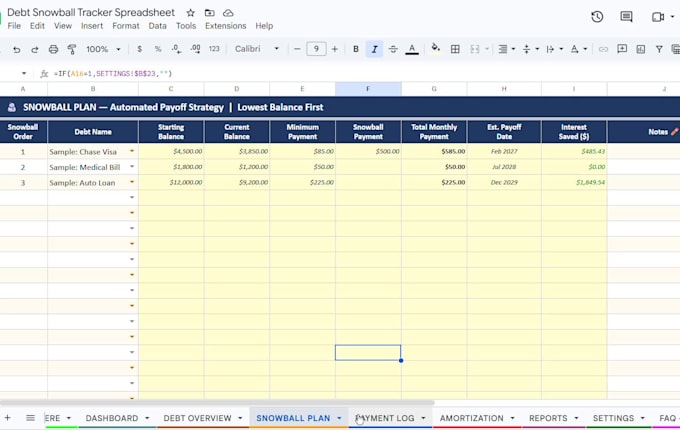680x431 pixels.
Task: Open the Insert menu
Action: coord(92,26)
